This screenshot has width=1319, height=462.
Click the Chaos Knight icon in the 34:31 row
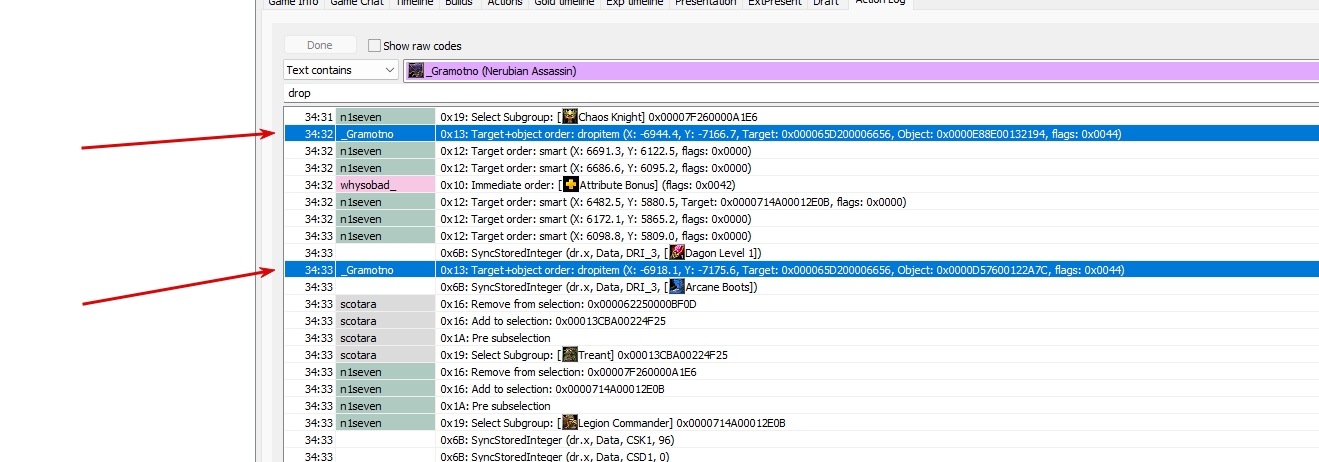pos(570,117)
